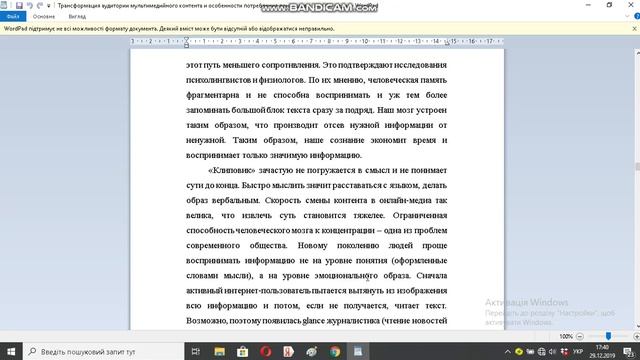This screenshot has width=640, height=360.
Task: Open the volume control in tray
Action: (553, 351)
